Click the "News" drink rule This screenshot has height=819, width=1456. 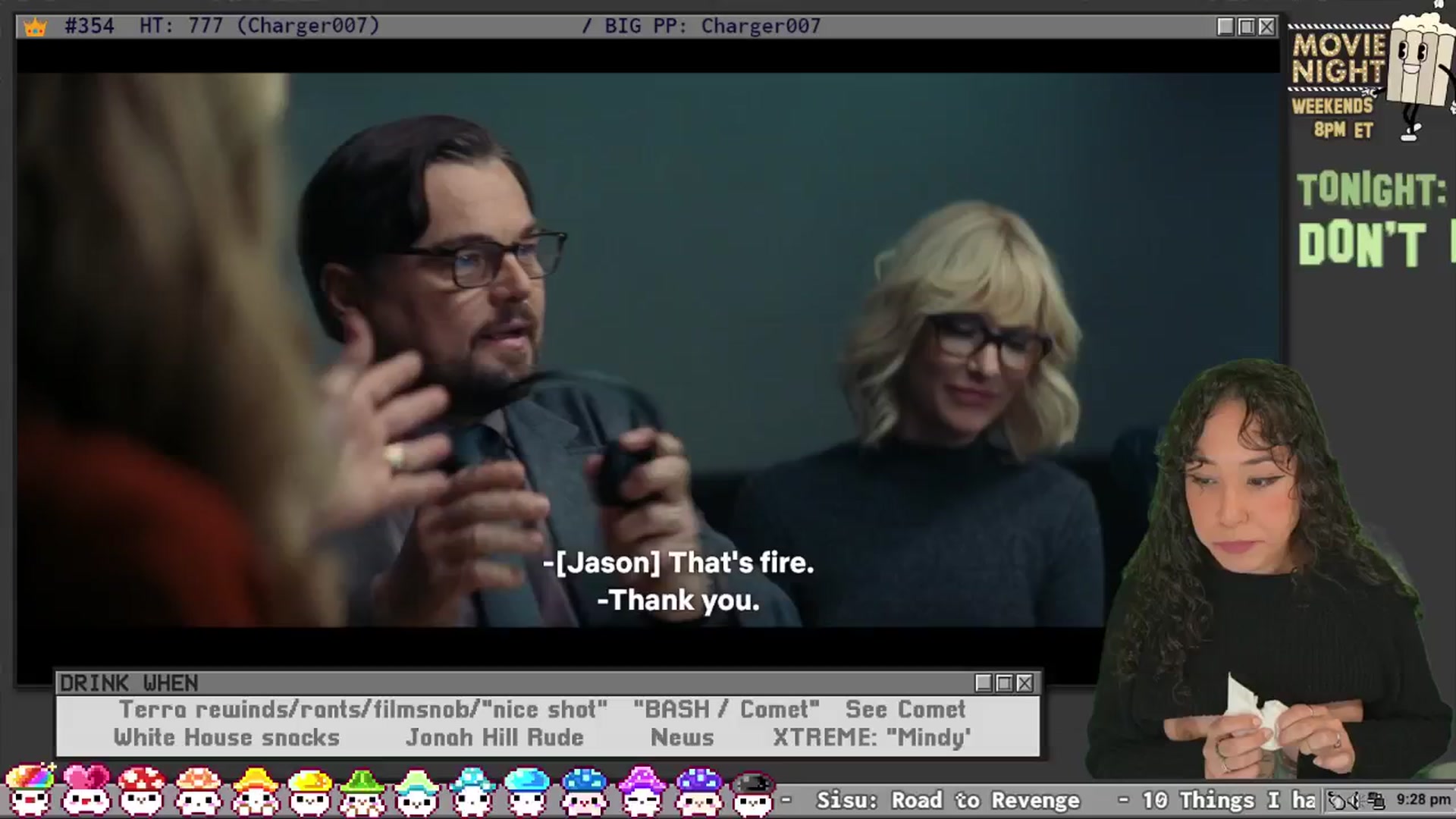click(682, 737)
